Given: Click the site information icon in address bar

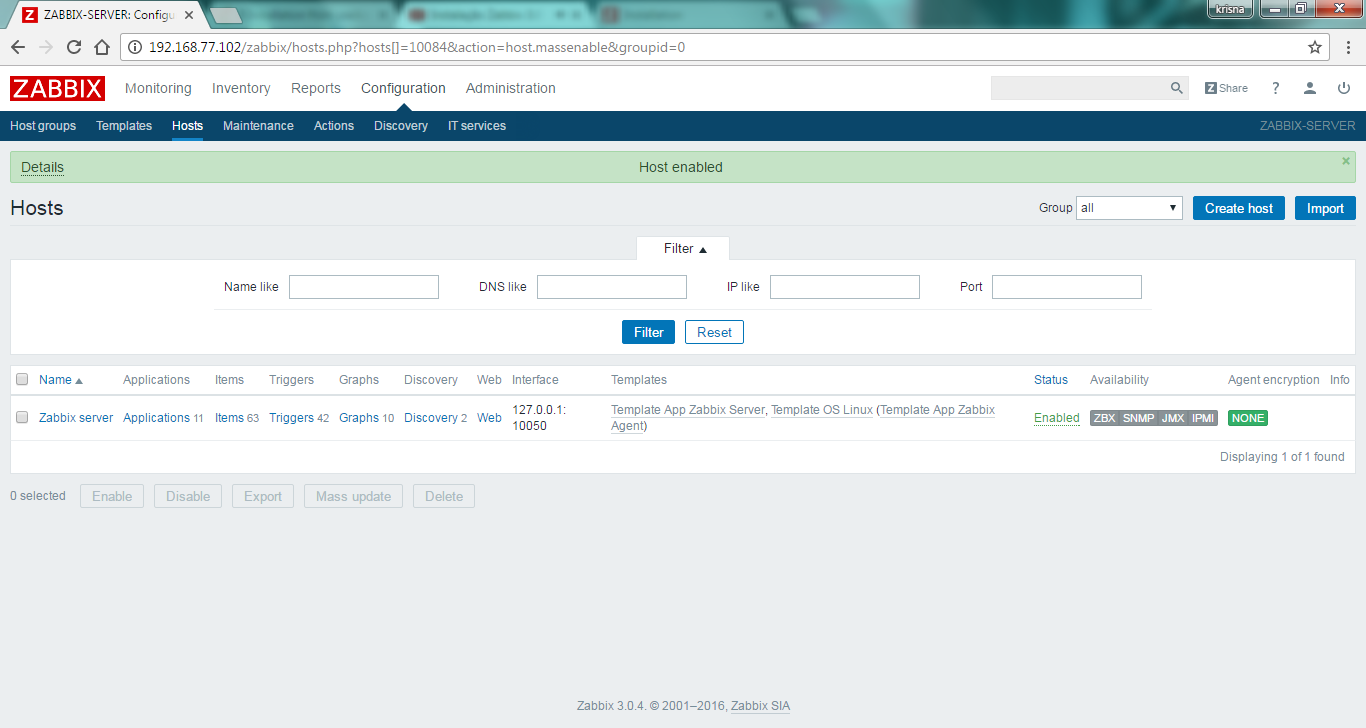Looking at the screenshot, I should pos(136,47).
